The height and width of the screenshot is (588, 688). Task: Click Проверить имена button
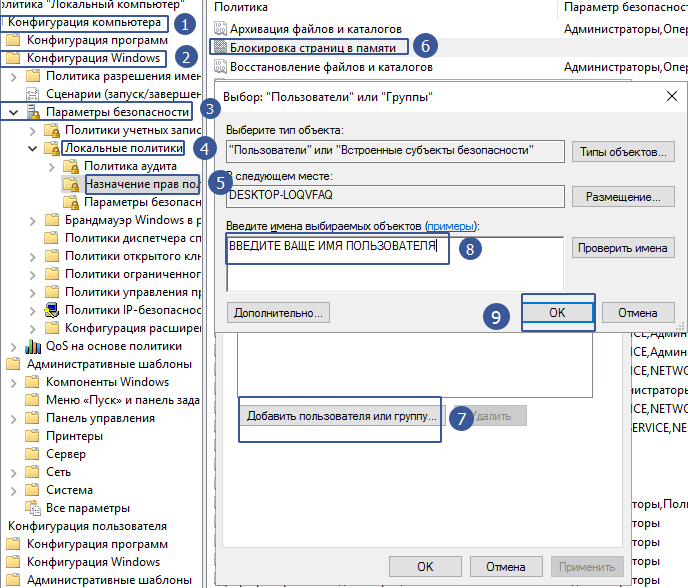click(x=623, y=248)
